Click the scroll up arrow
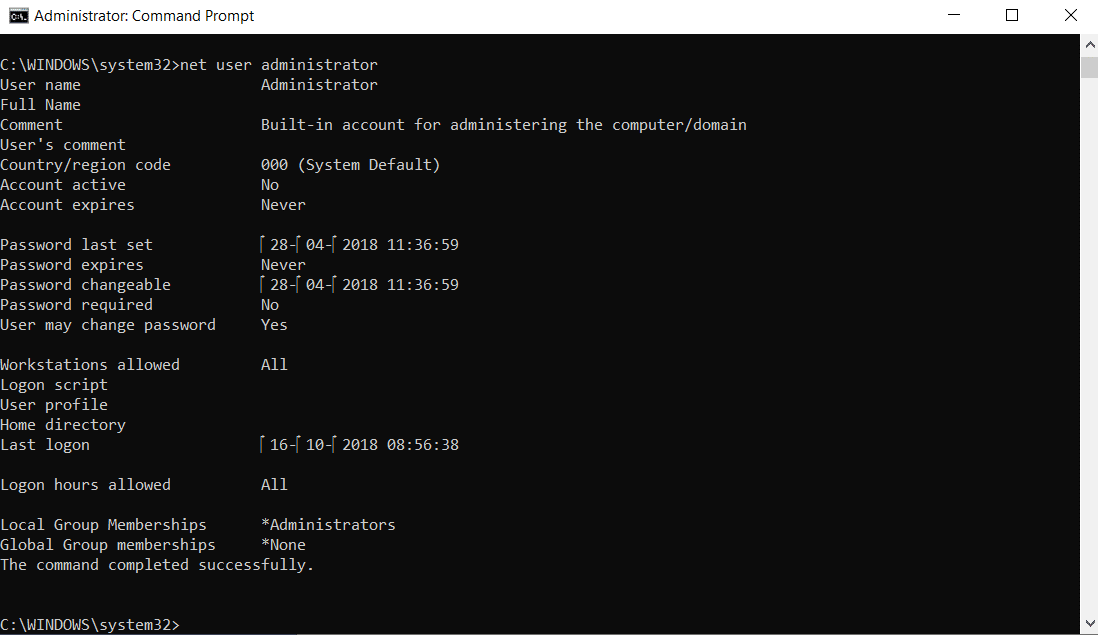This screenshot has width=1098, height=635. tap(1089, 44)
